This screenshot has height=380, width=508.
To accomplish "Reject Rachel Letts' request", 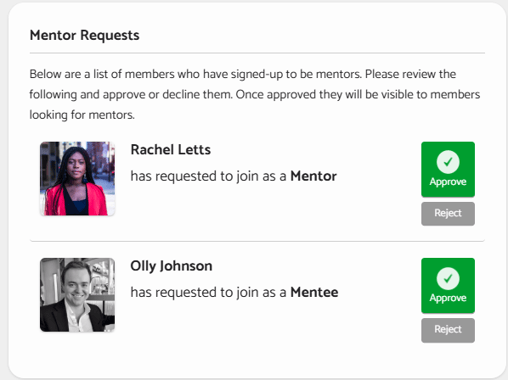I will pyautogui.click(x=448, y=214).
